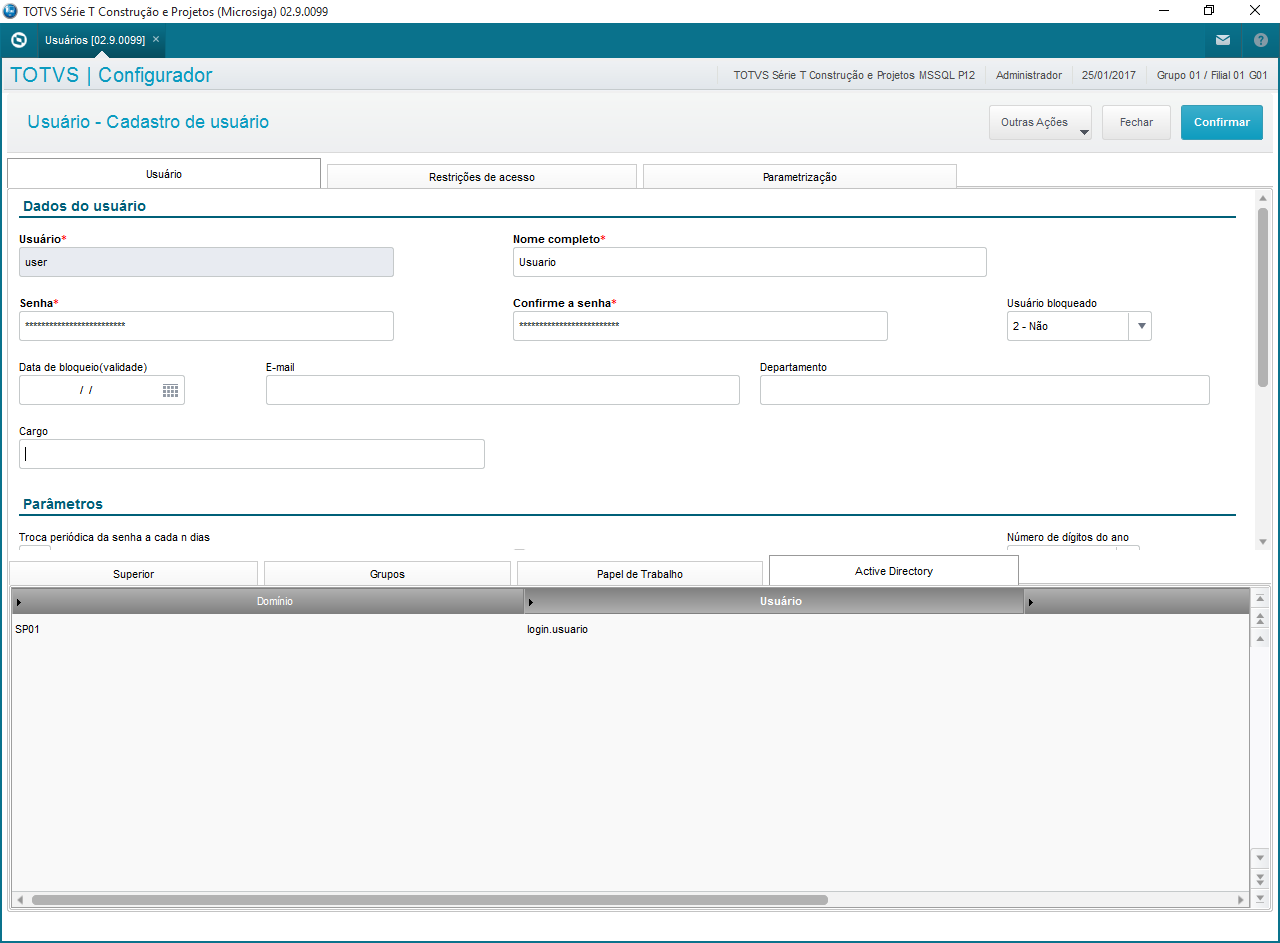Image resolution: width=1280 pixels, height=943 pixels.
Task: Click the arrow on the empty third column header
Action: [1031, 602]
